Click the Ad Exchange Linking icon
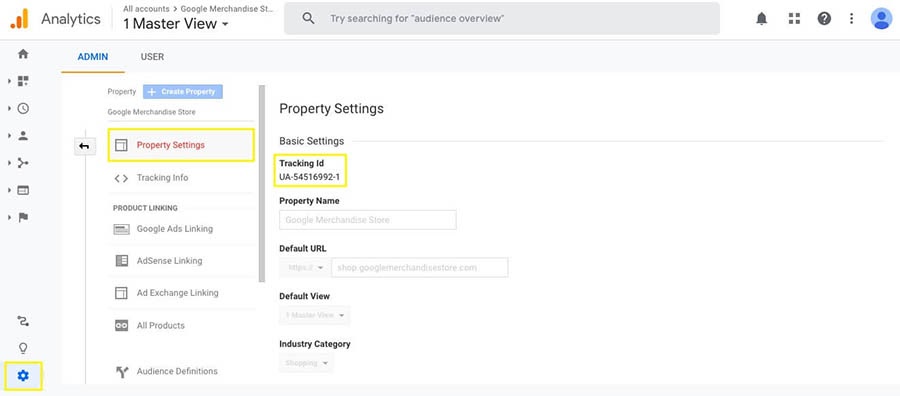Screen dimensions: 900x396 coord(121,293)
